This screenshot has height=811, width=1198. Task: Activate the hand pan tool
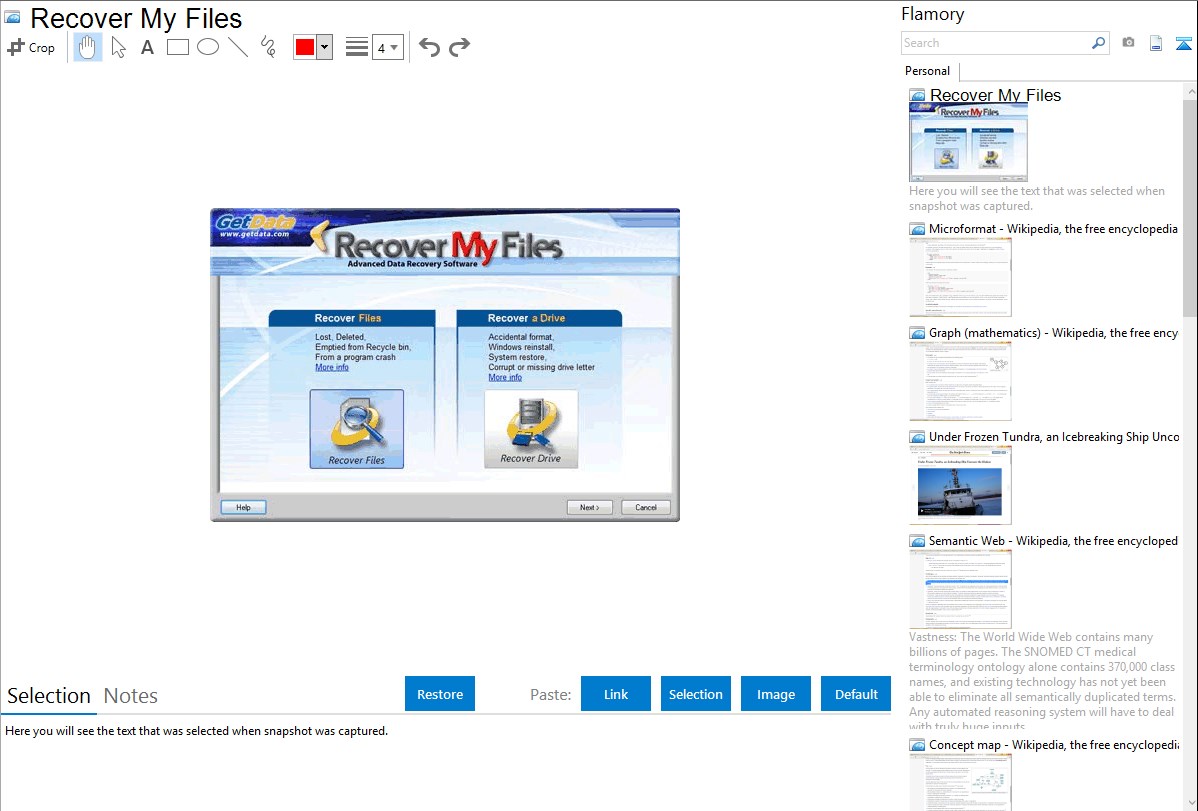tap(87, 47)
